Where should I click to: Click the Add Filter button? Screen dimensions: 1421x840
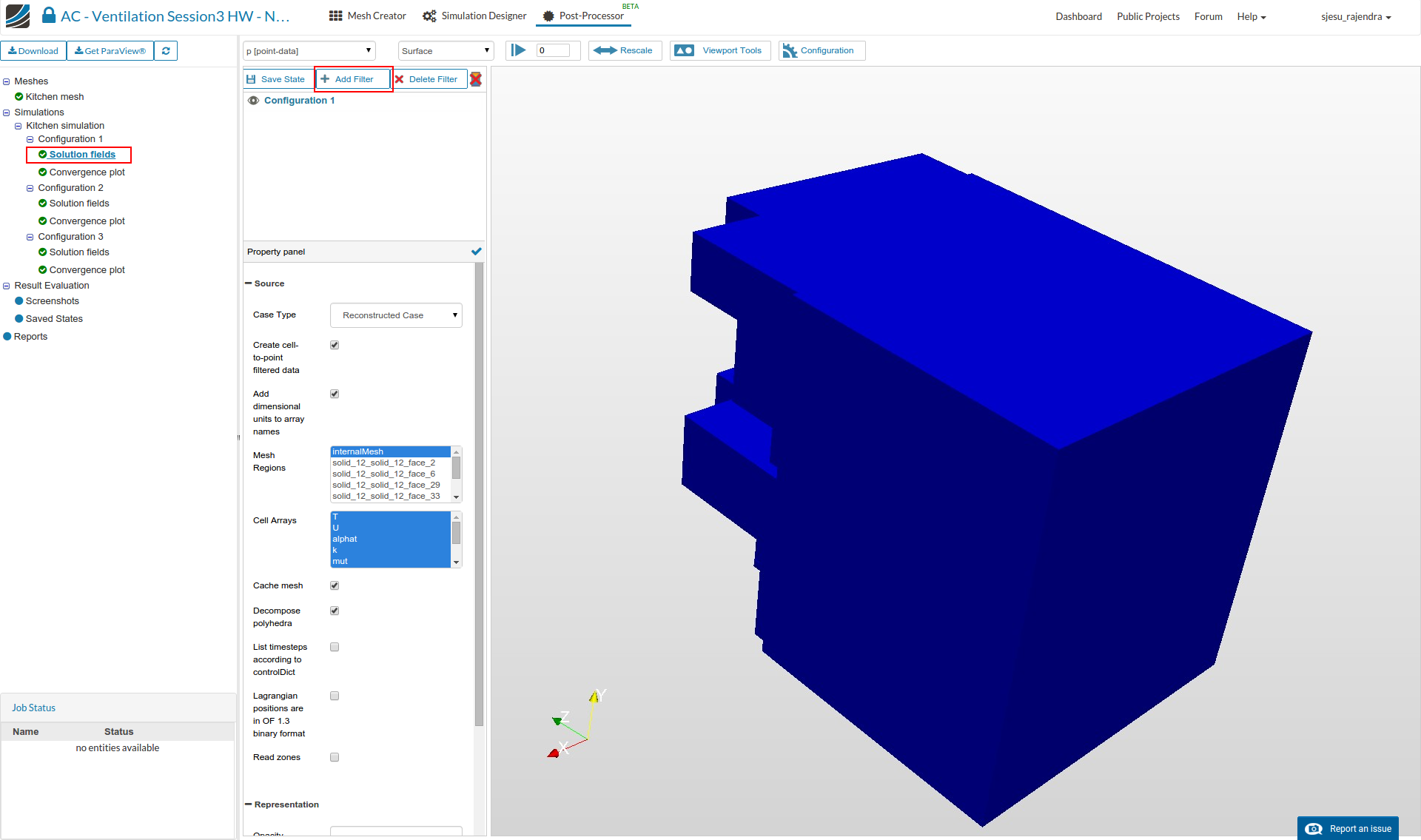353,79
